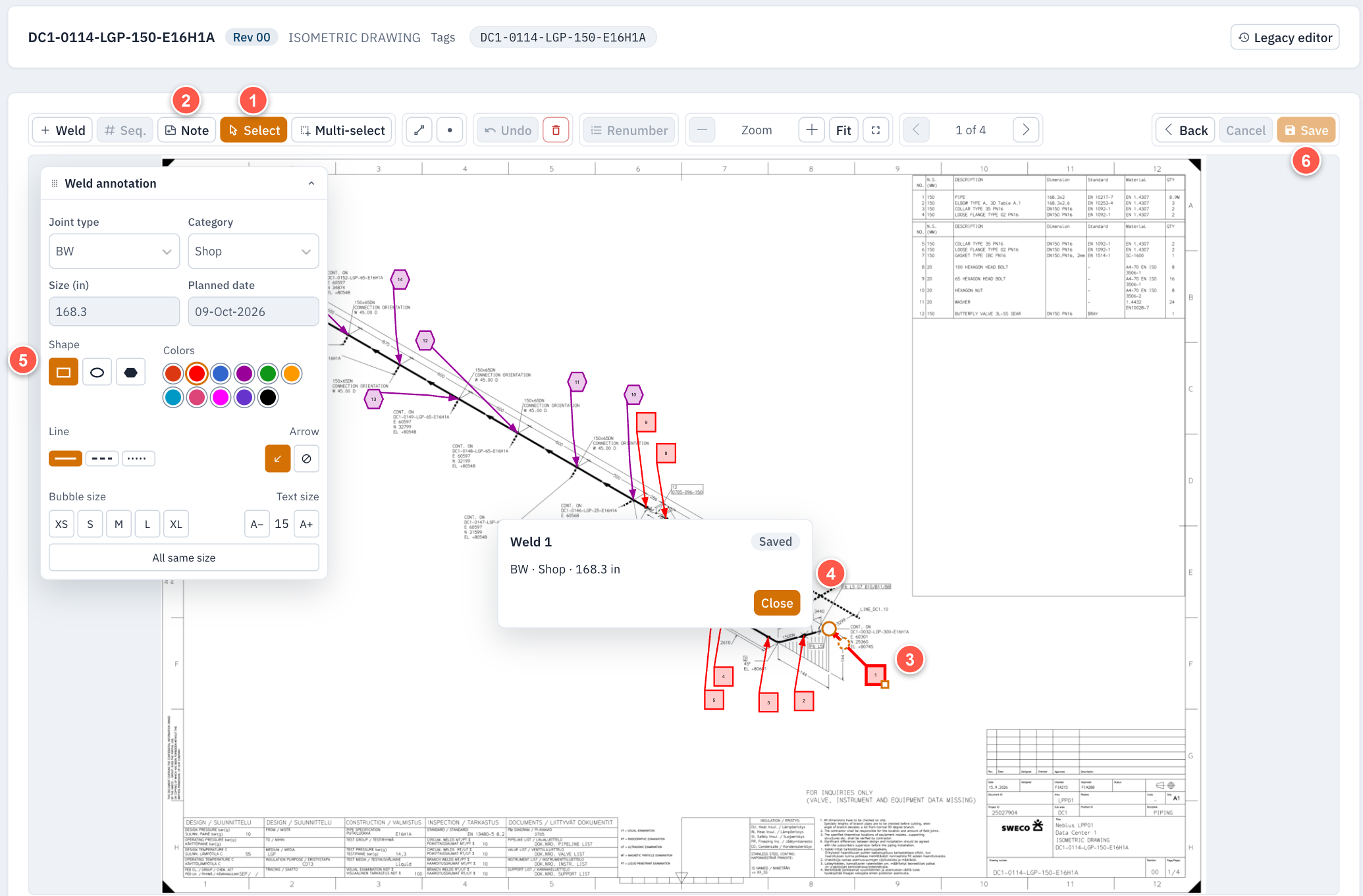Toggle fullscreen view icon
Viewport: 1363px width, 896px height.
tap(876, 130)
